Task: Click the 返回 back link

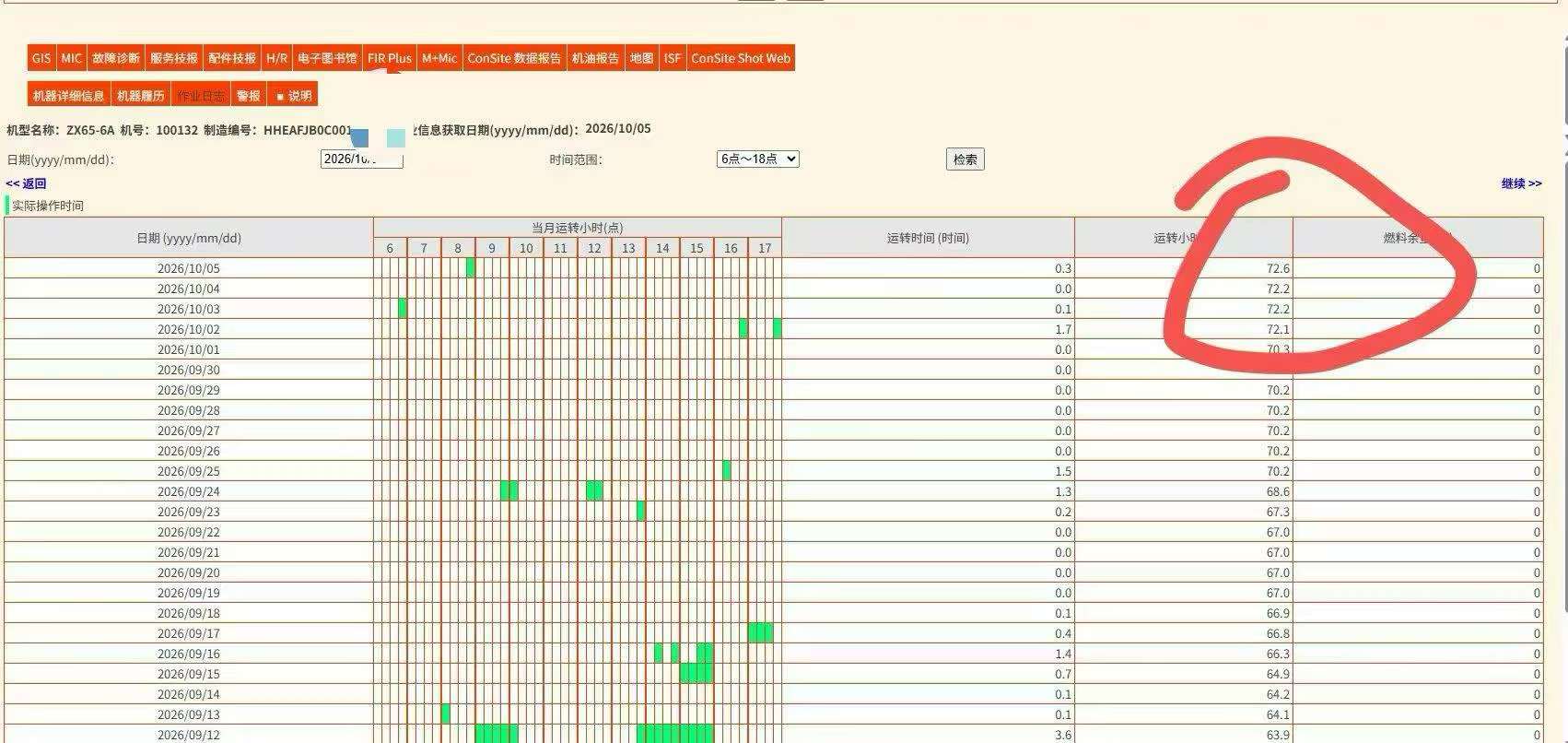Action: [x=26, y=183]
